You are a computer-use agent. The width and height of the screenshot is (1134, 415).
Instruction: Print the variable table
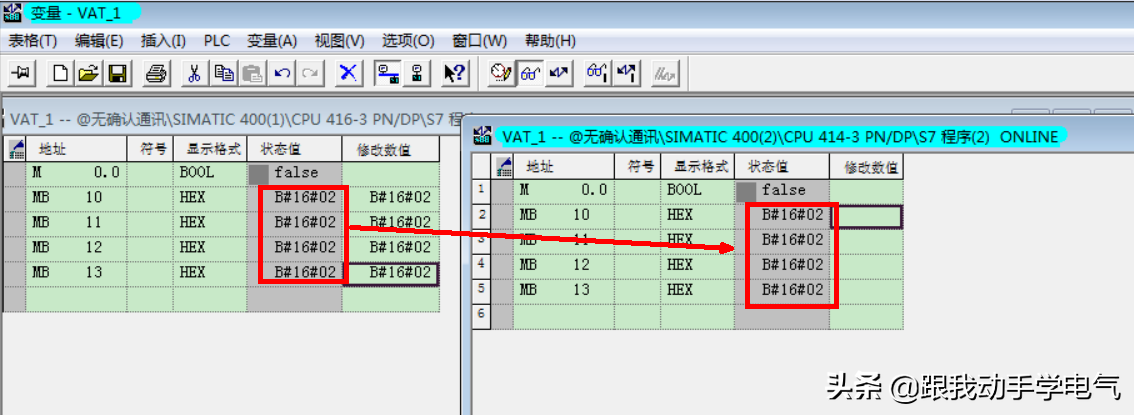click(x=155, y=73)
